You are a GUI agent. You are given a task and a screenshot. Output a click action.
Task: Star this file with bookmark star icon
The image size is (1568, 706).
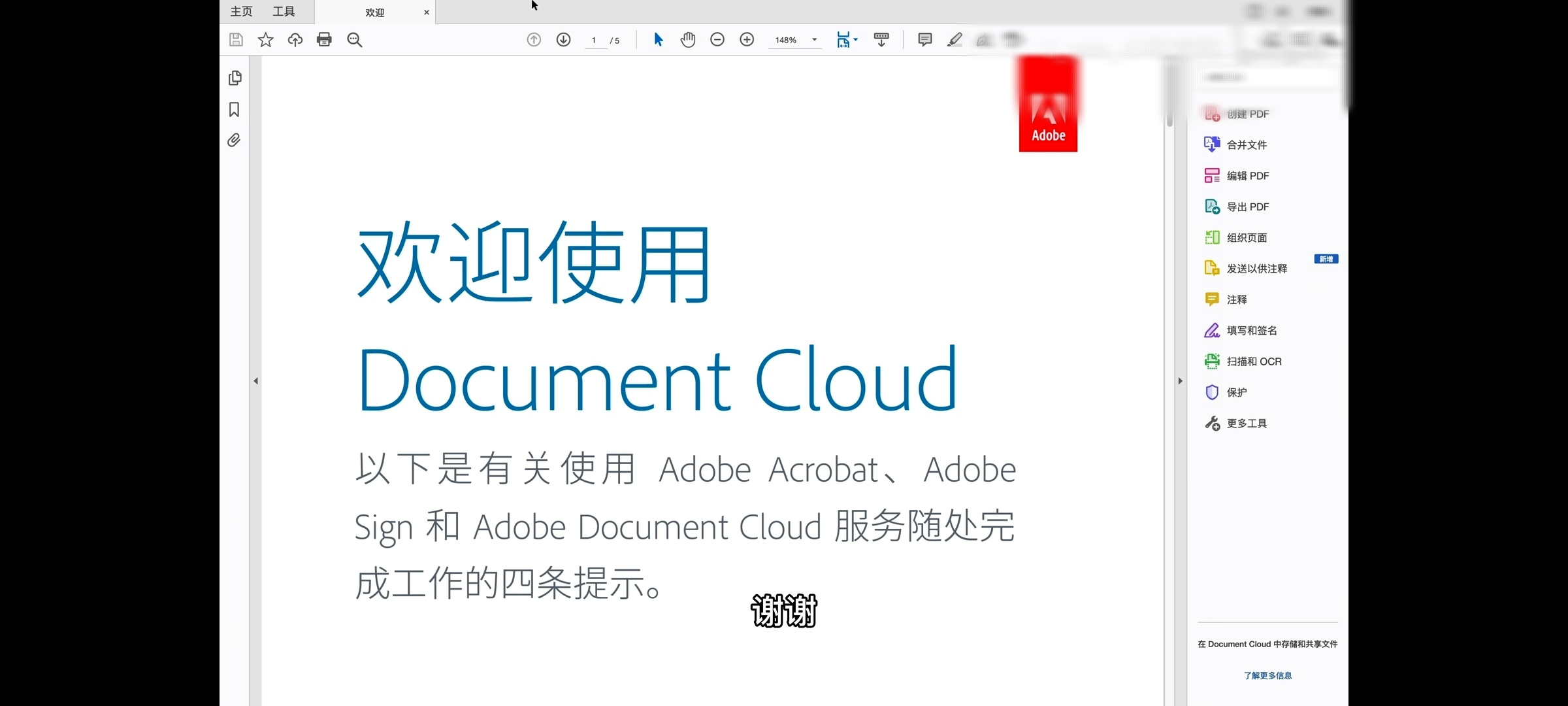click(265, 40)
